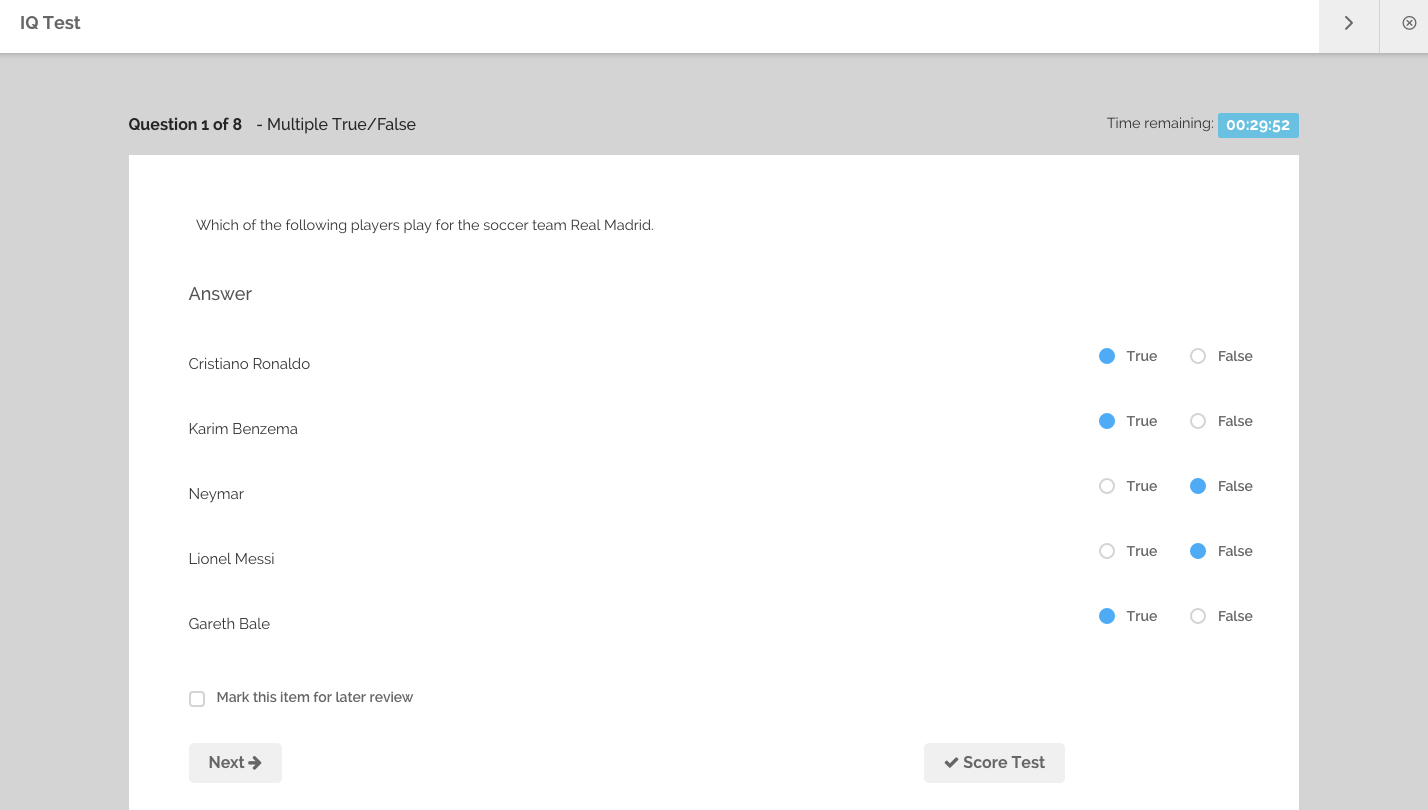Select False for Cristiano Ronaldo

[x=1198, y=356]
